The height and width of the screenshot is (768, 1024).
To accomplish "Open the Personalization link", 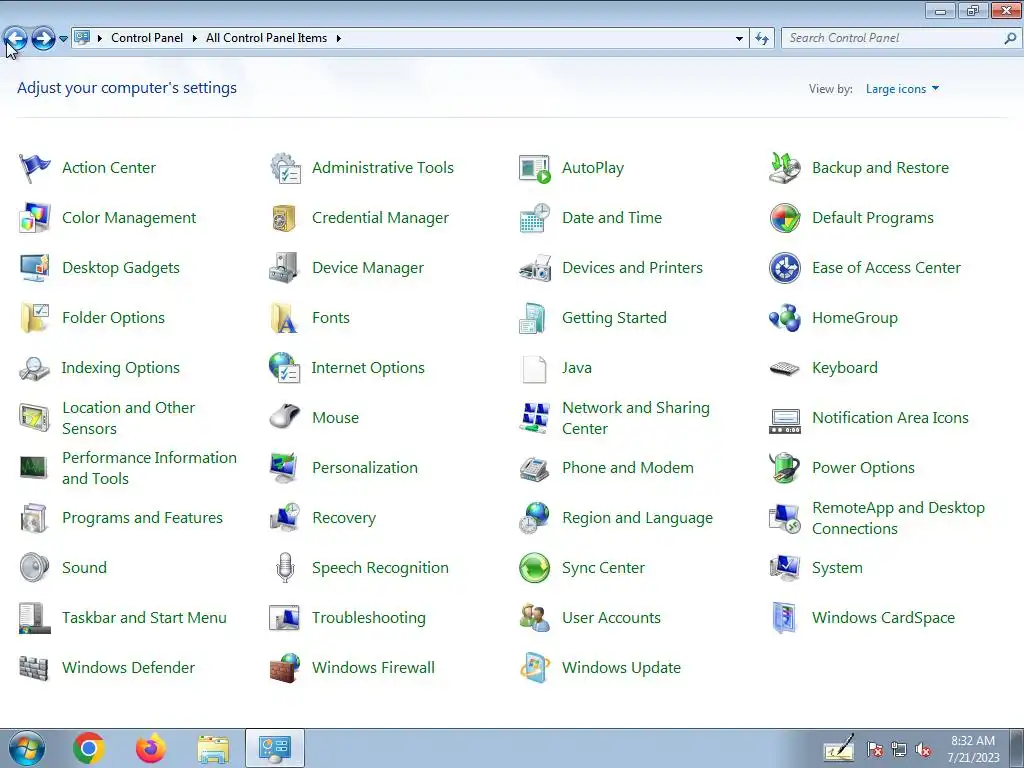I will point(364,468).
